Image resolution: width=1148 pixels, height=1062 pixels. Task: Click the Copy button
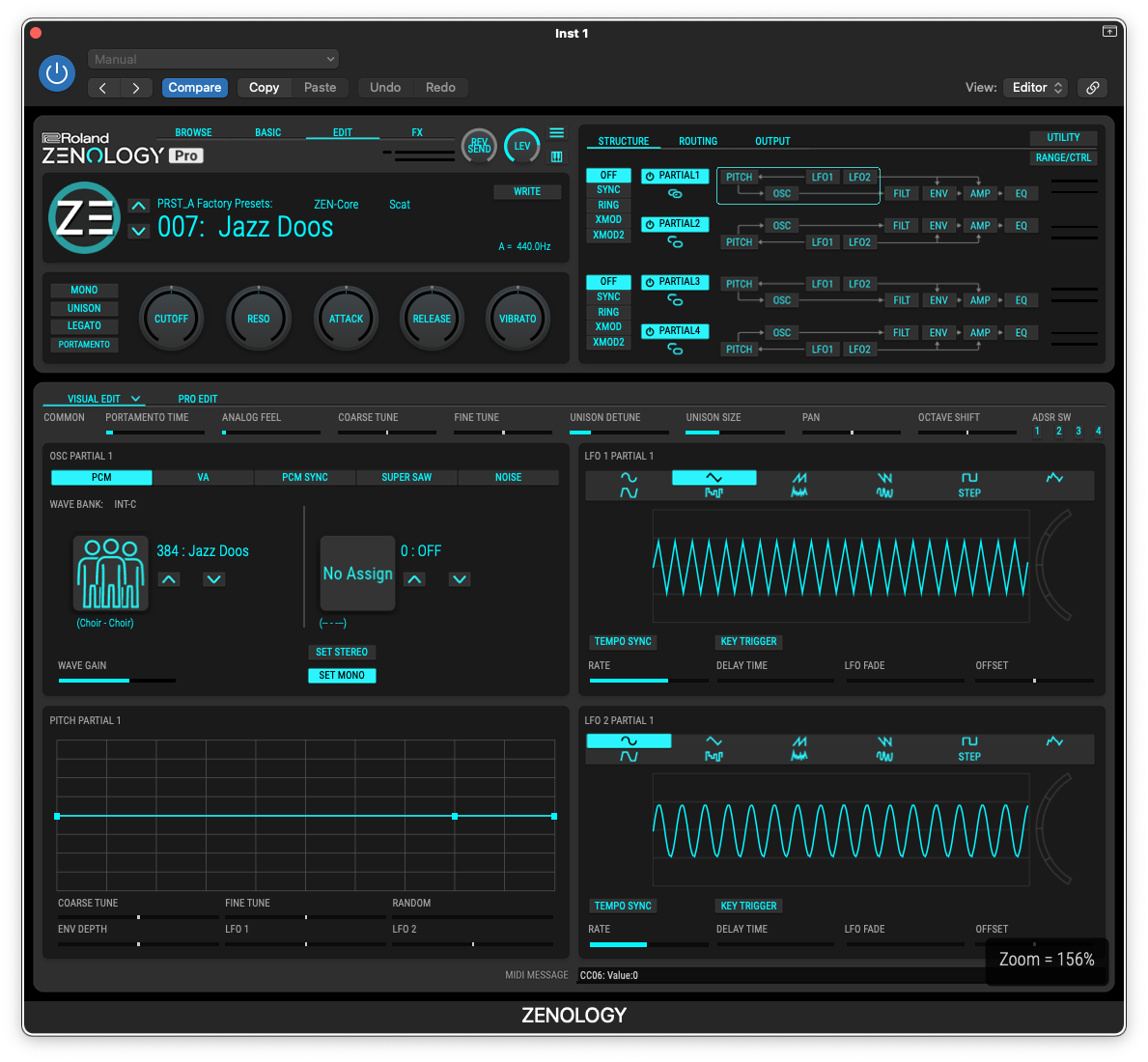(x=265, y=88)
